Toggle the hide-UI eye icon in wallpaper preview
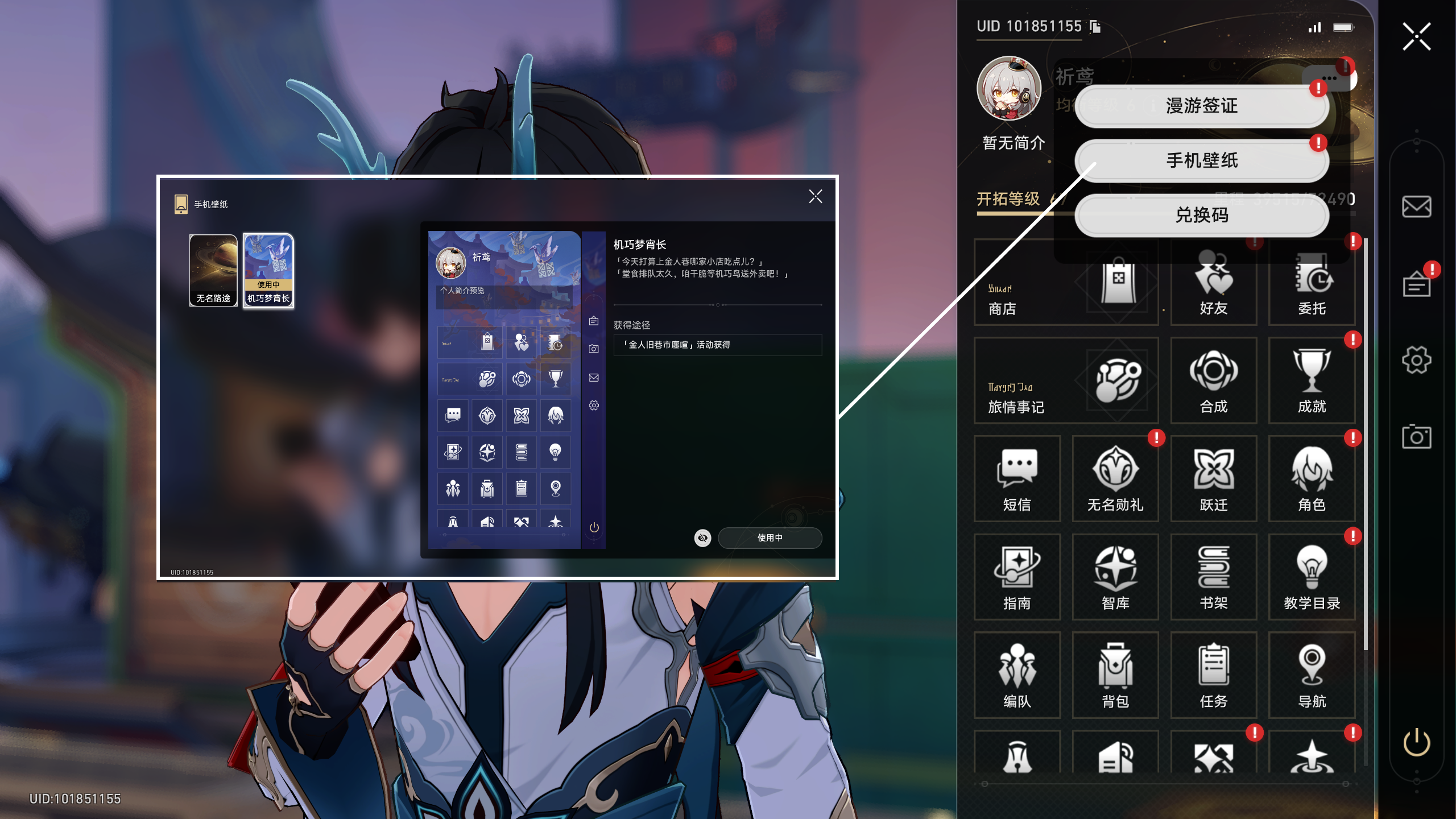Viewport: 1456px width, 819px height. tap(702, 537)
